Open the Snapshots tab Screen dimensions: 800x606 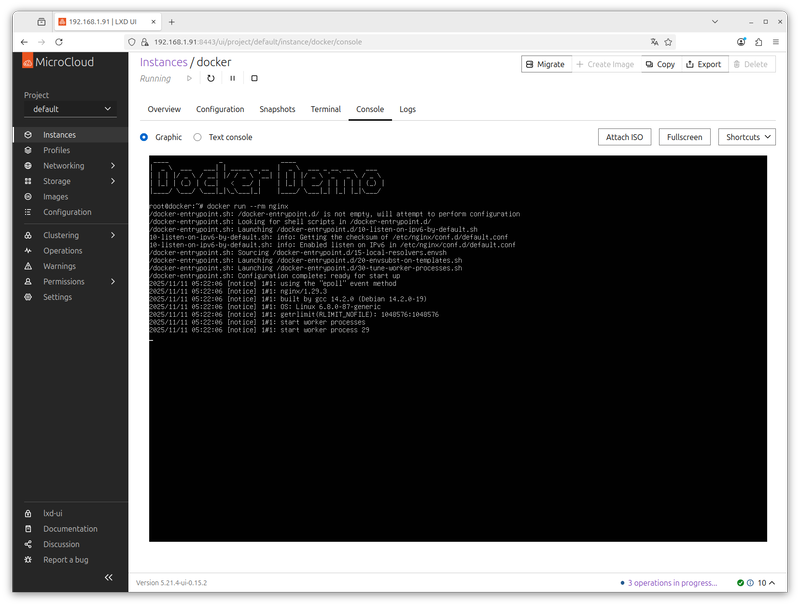(277, 109)
